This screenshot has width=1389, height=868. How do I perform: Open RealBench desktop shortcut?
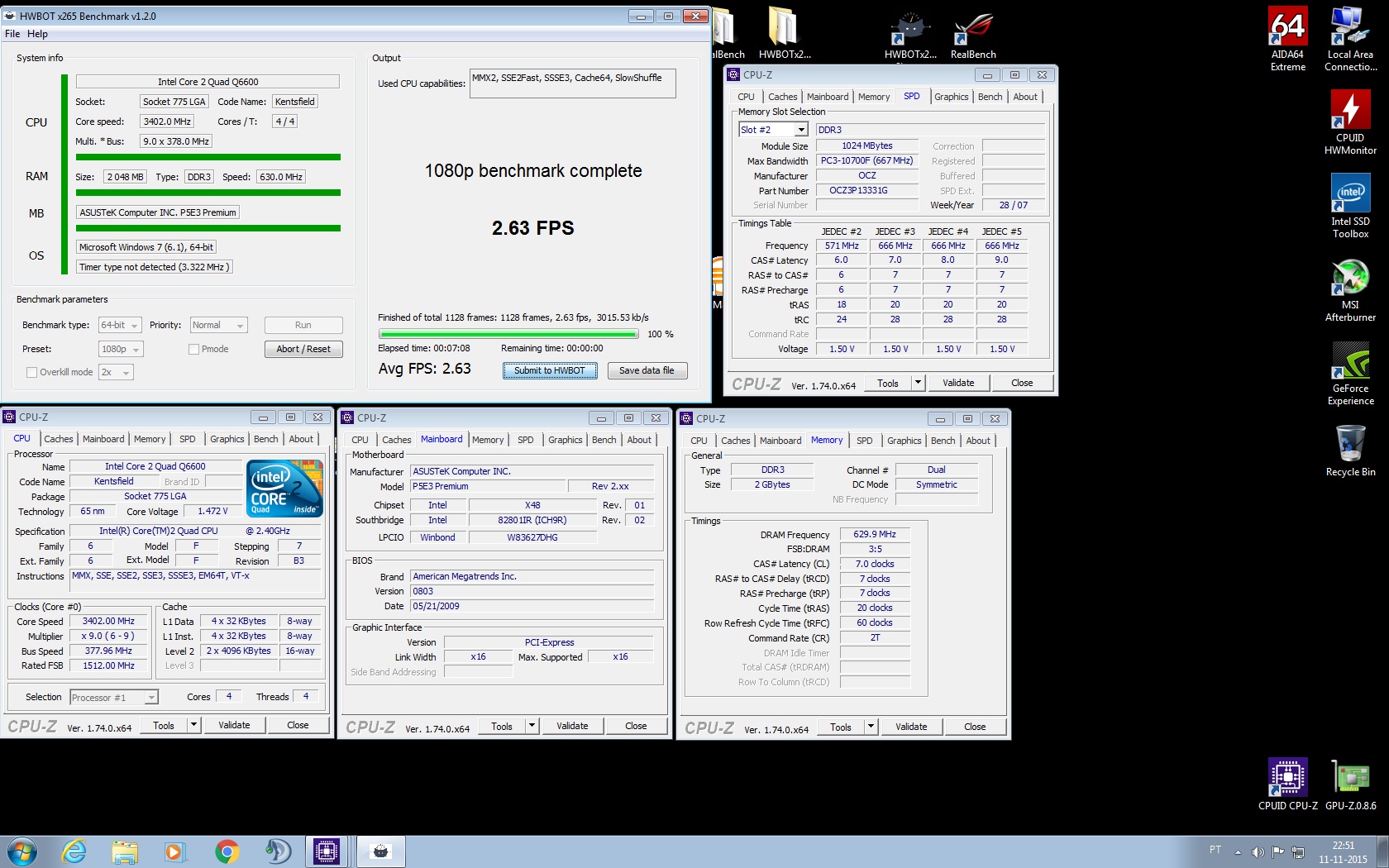[x=973, y=35]
